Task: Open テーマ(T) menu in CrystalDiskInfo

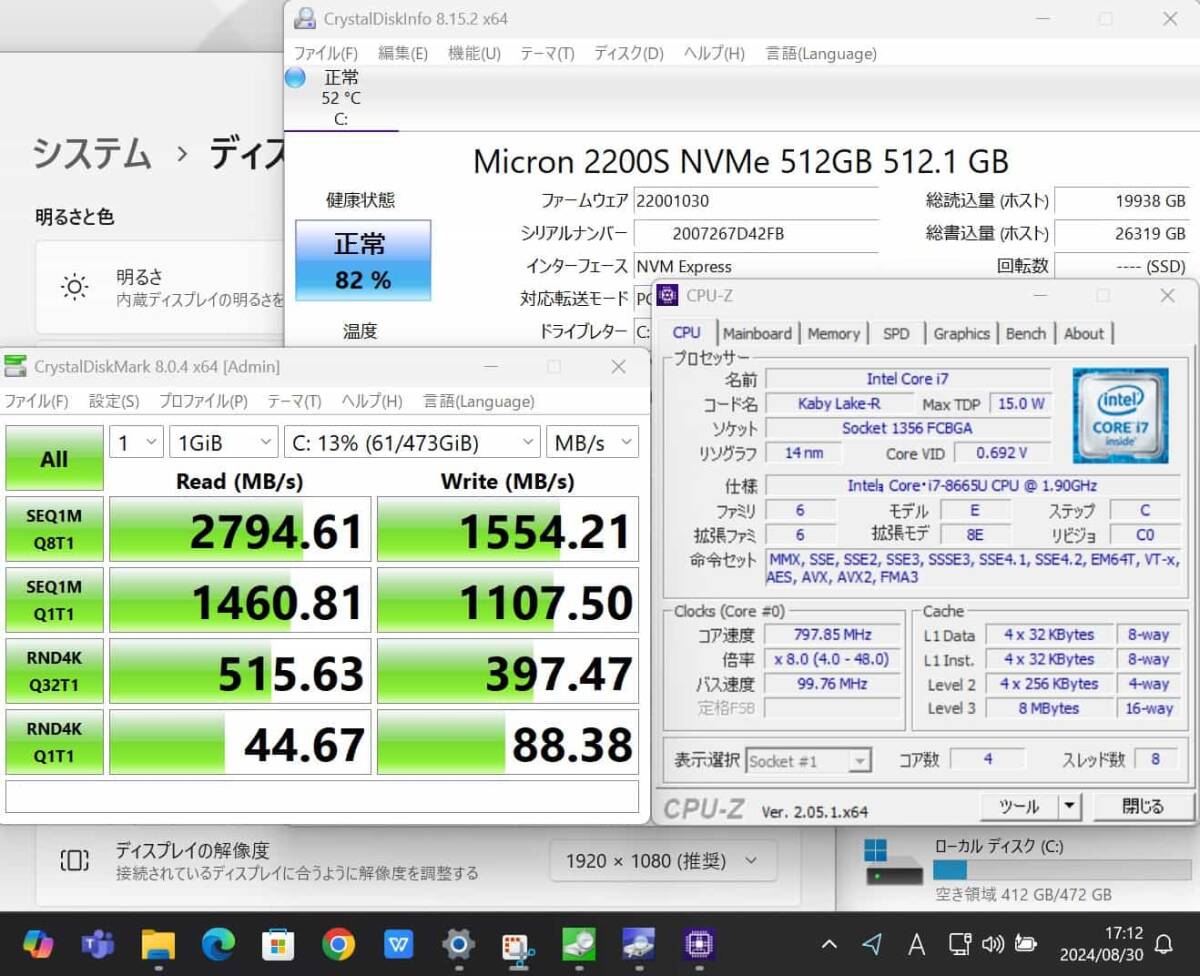Action: pyautogui.click(x=547, y=53)
